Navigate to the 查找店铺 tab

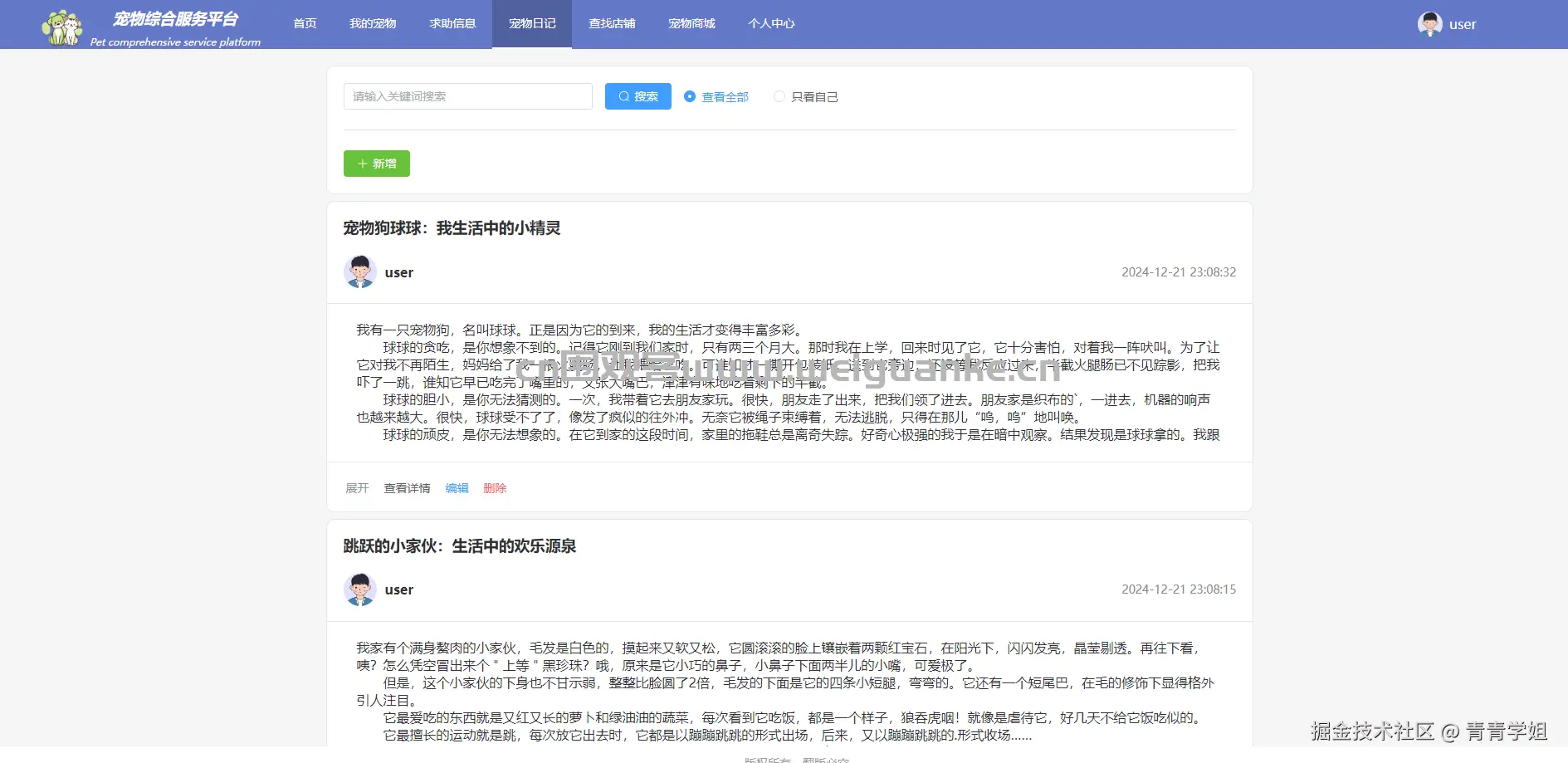click(612, 24)
